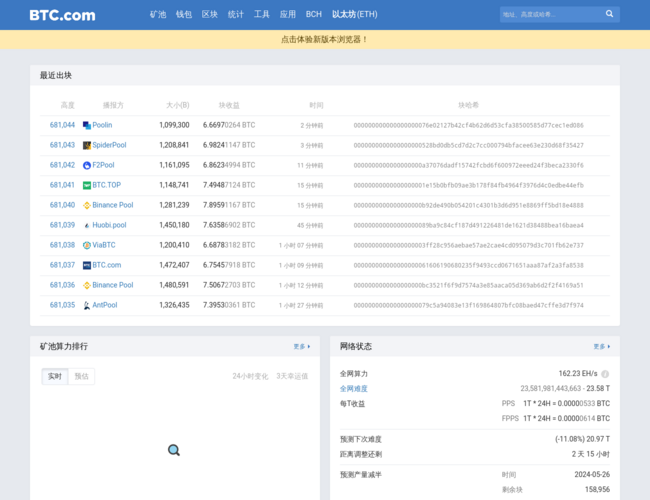650x500 pixels.
Task: Select the 预估 tab
Action: [81, 376]
